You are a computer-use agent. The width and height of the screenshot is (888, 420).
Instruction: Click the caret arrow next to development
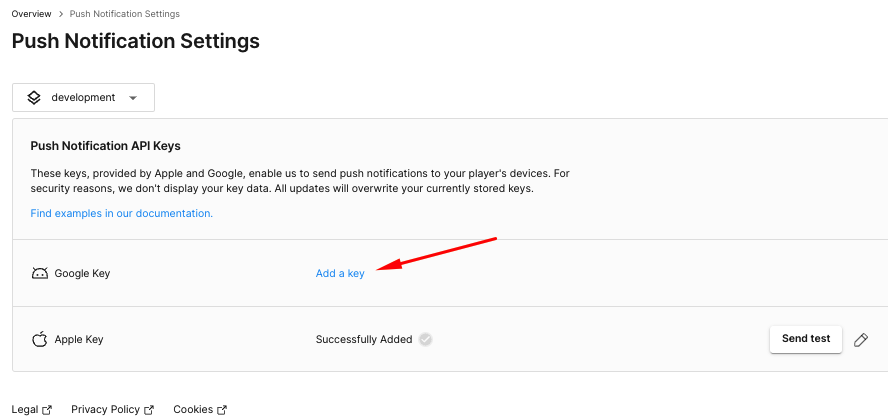[x=134, y=98]
